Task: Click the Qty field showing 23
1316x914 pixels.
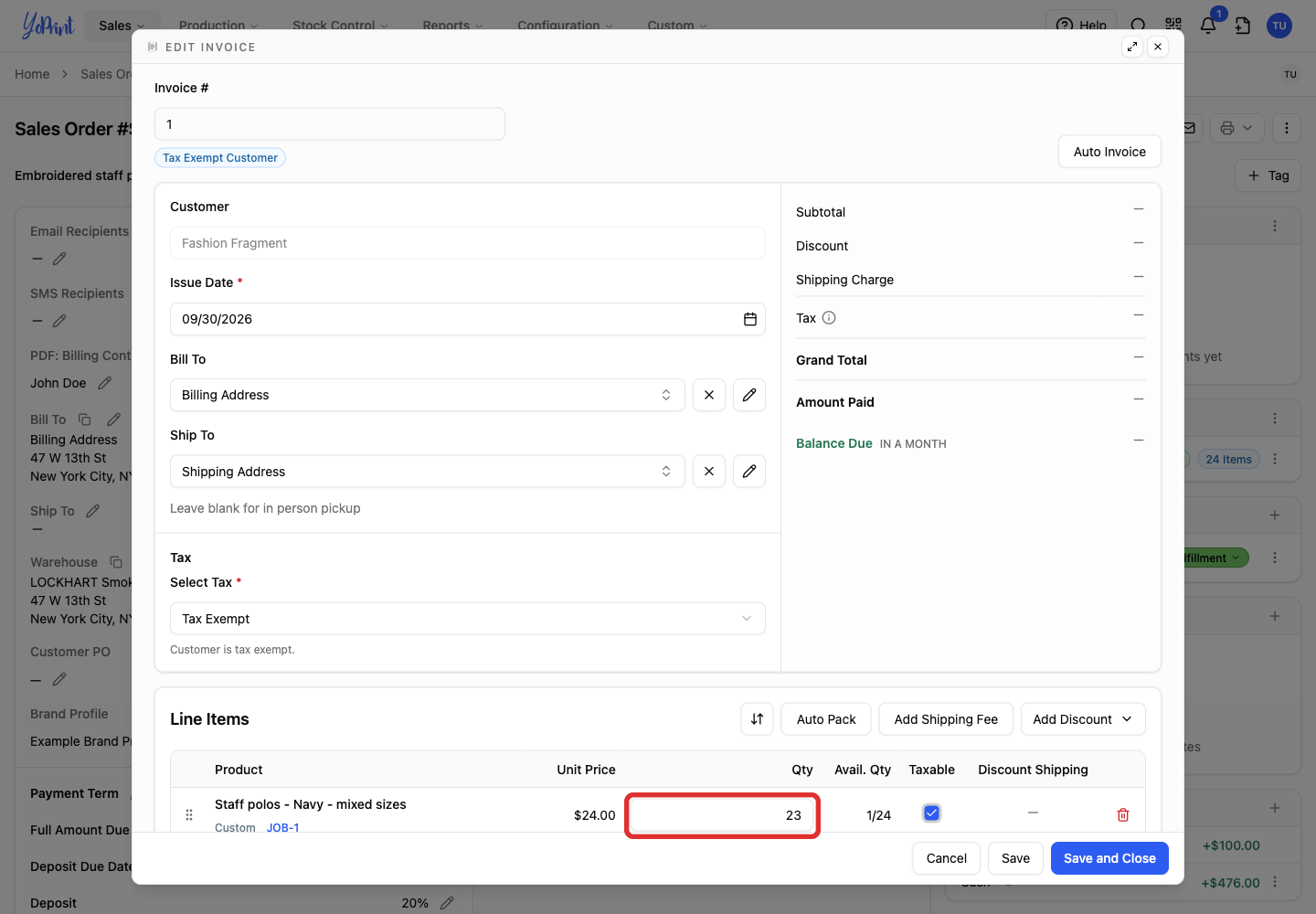Action: click(x=722, y=815)
